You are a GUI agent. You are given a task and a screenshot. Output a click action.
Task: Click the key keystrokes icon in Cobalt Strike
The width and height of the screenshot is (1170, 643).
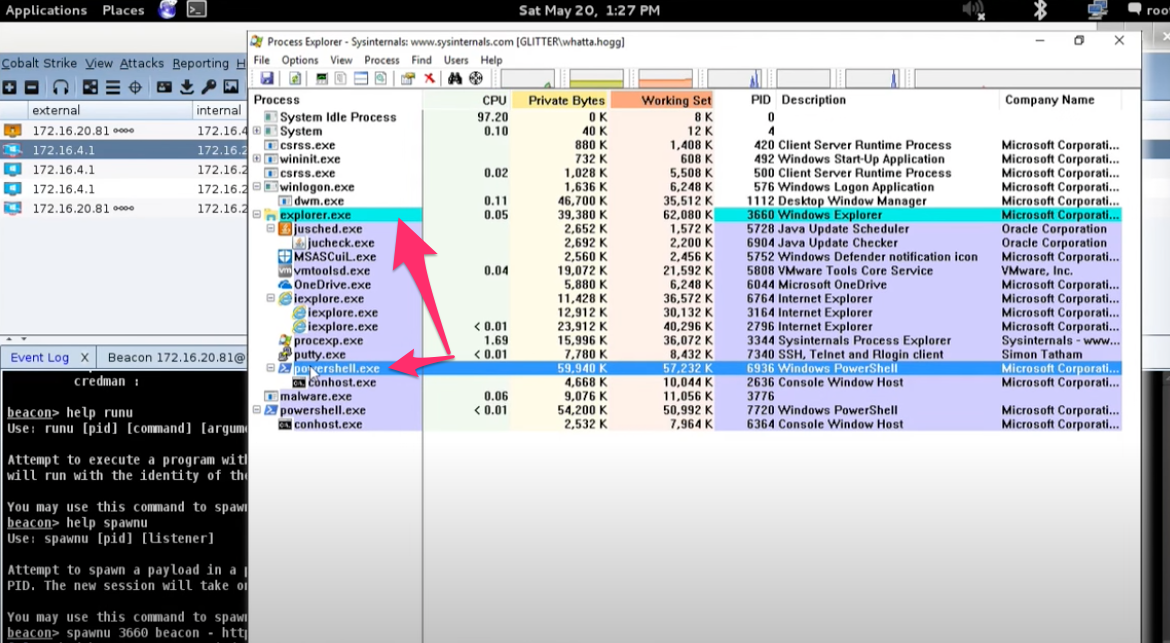coord(209,87)
